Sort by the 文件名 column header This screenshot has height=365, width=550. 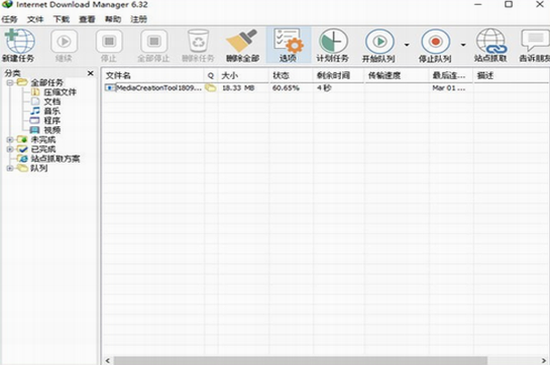click(153, 75)
